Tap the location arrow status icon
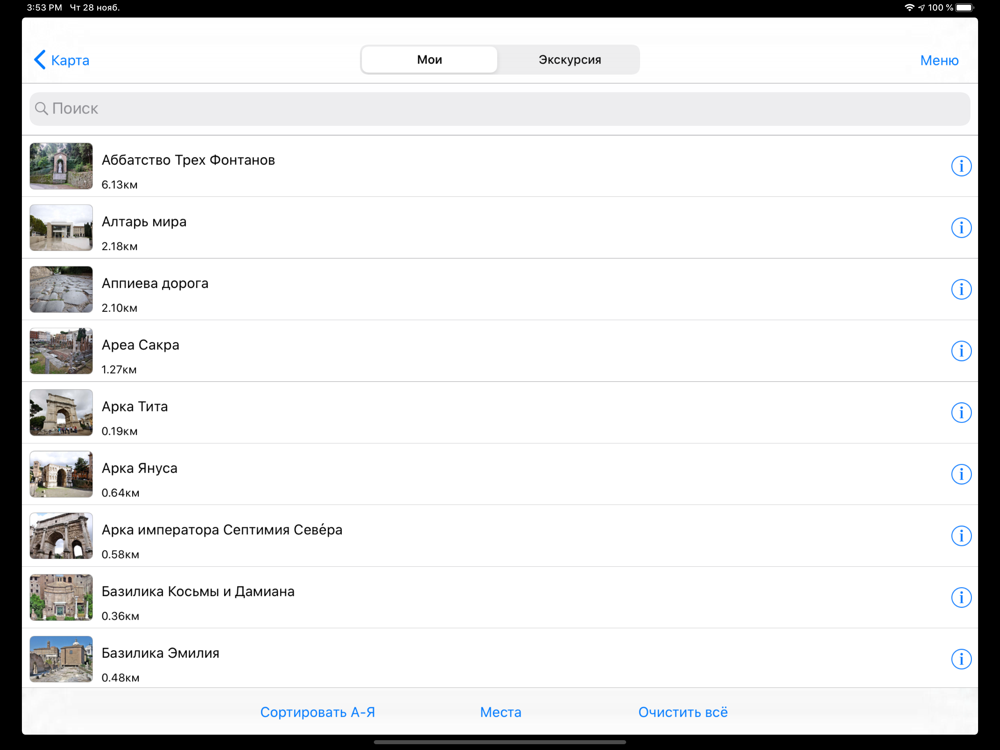Screen dimensions: 1000x750 tap(922, 8)
